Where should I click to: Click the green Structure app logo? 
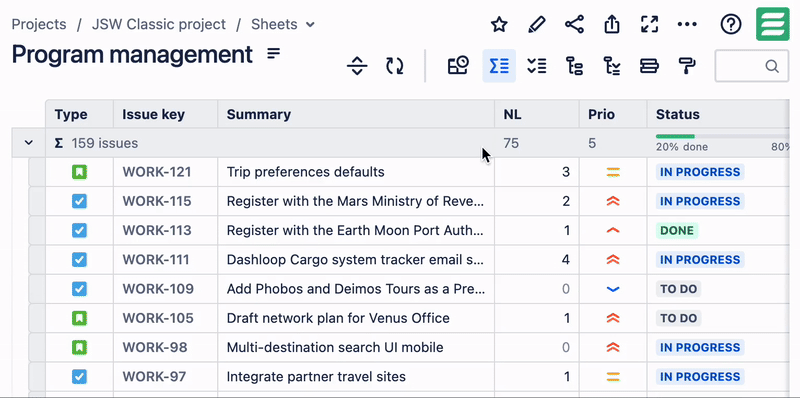coord(772,24)
